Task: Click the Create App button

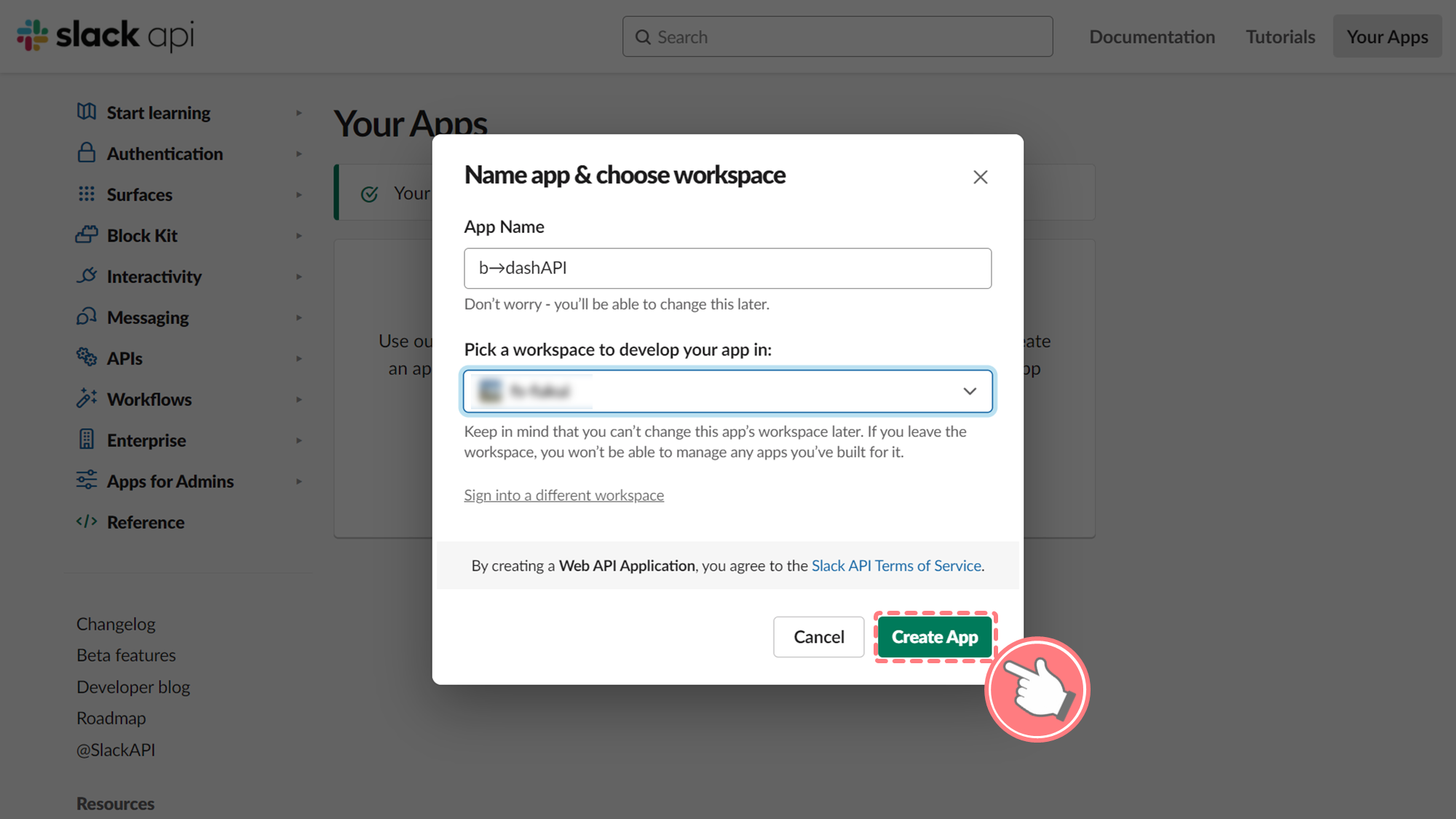Action: point(935,637)
